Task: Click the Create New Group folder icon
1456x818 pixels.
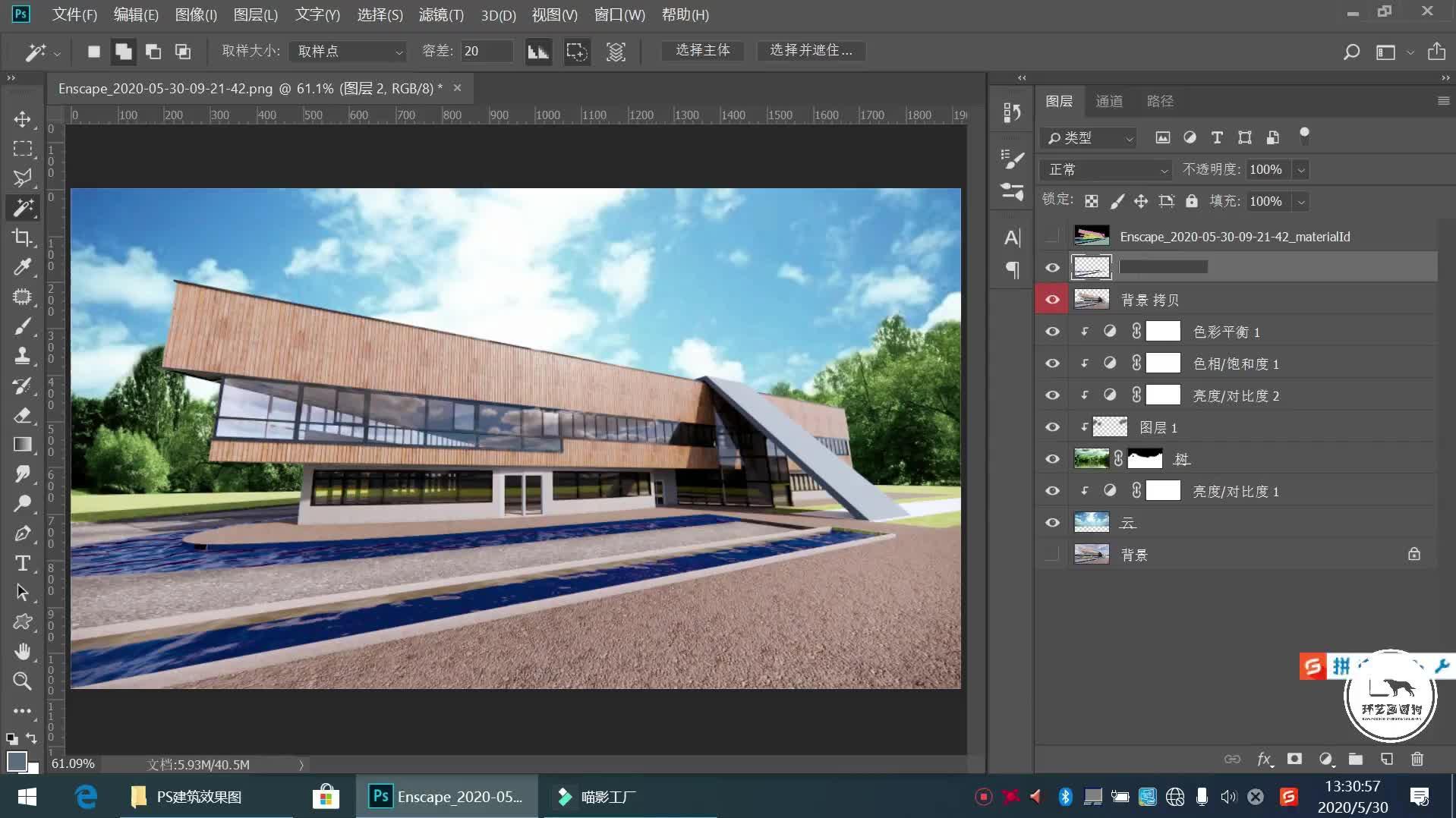Action: tap(1356, 759)
